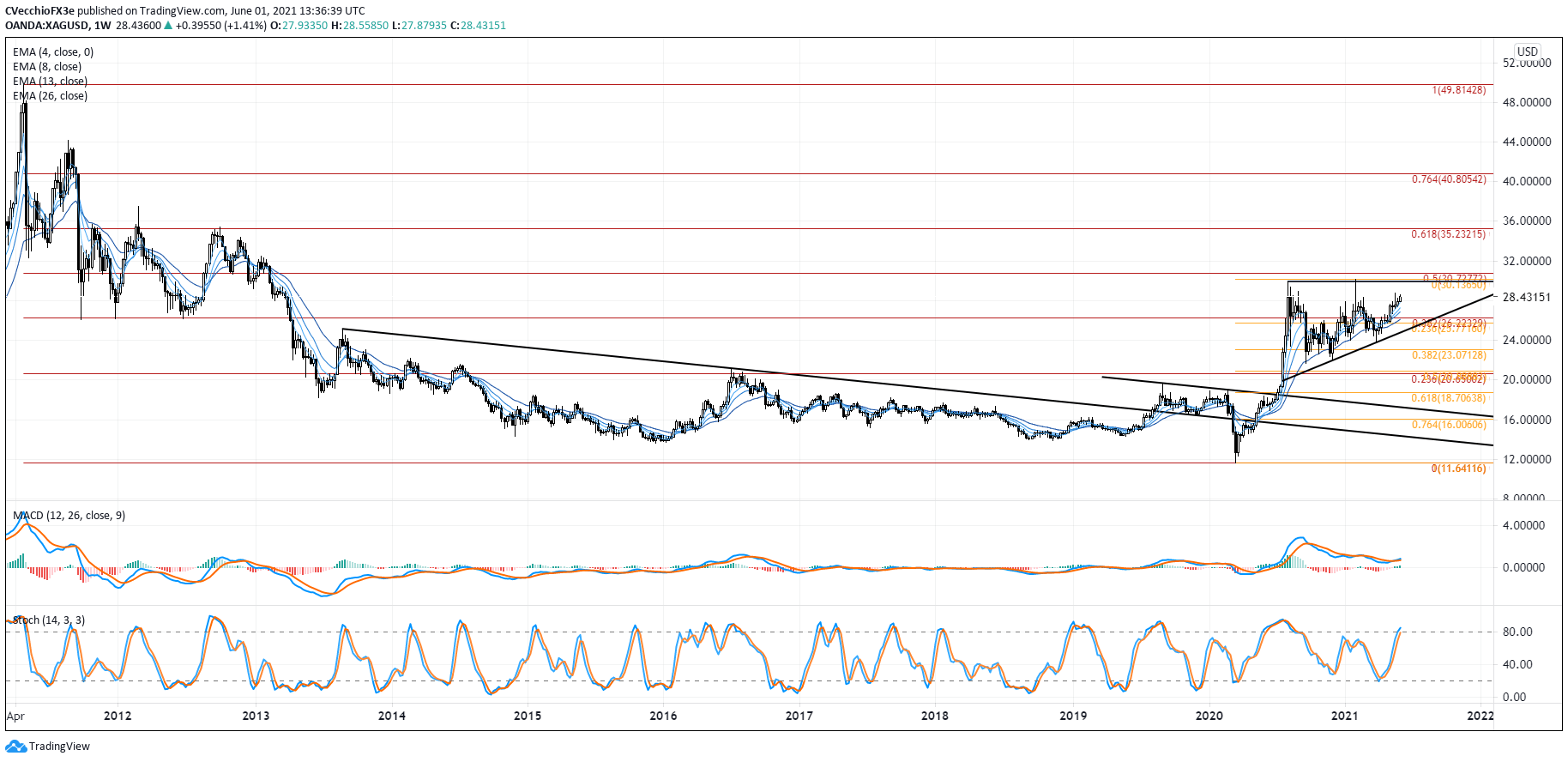Open the USD currency selector
Viewport: 1568px width, 762px height.
click(1527, 51)
